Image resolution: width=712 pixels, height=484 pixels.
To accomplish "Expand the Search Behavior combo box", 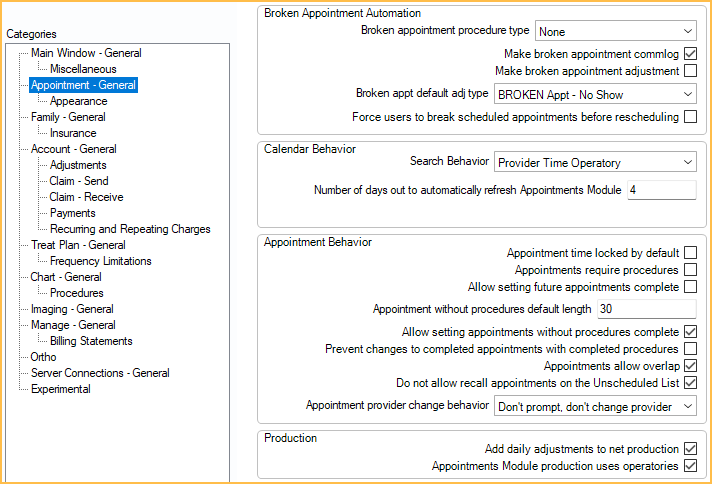I will click(595, 162).
